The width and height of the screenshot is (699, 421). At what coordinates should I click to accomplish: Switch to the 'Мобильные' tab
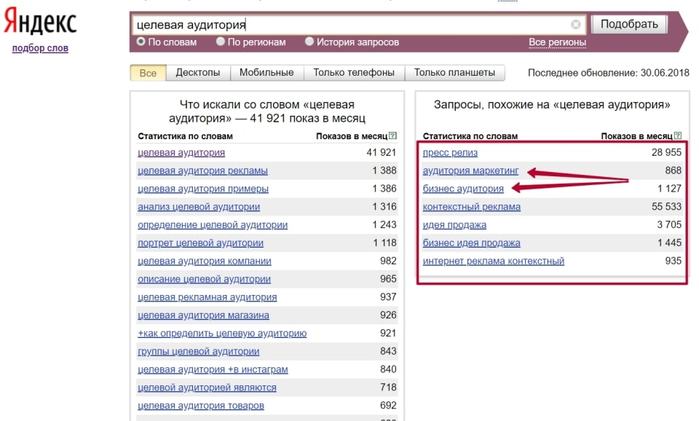267,73
